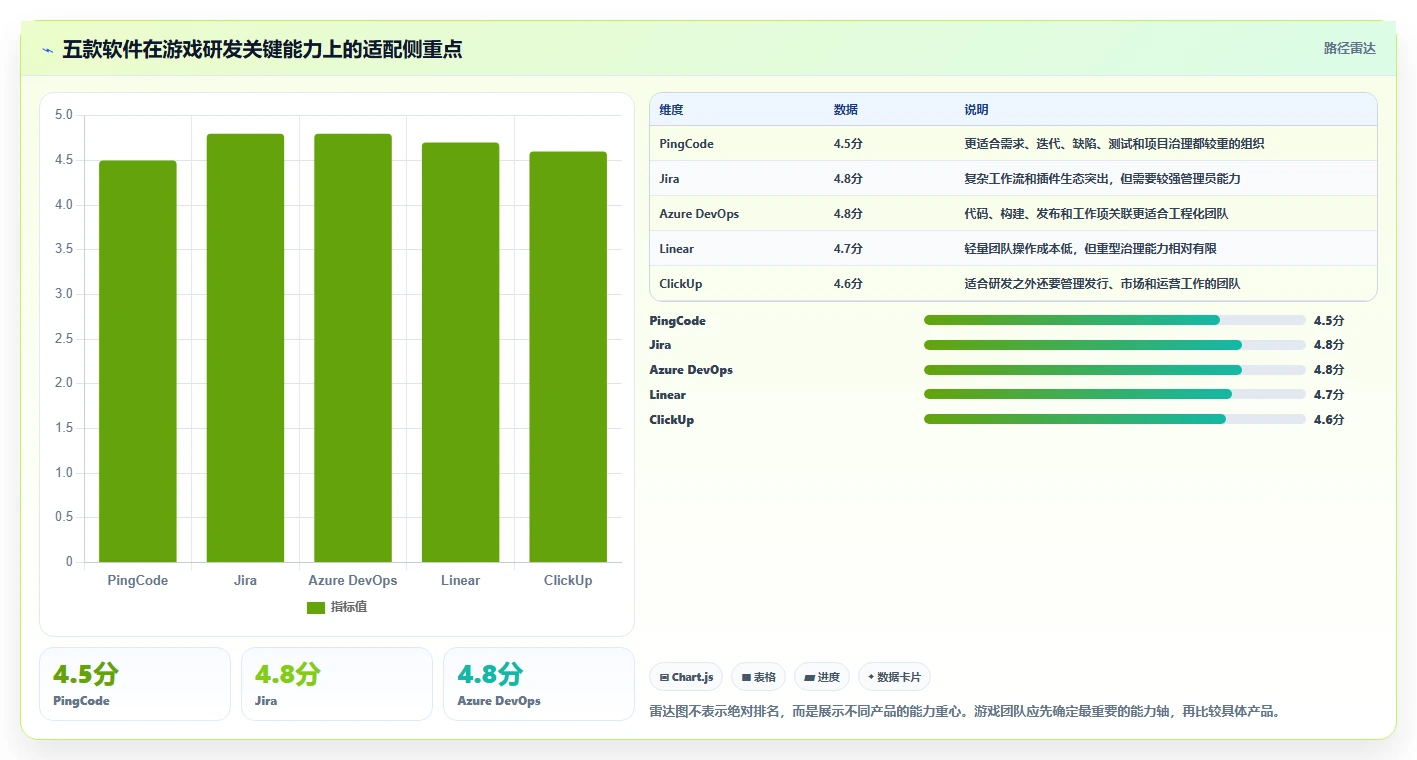Click the Azure DevOps progress bar
Image resolution: width=1417 pixels, height=760 pixels.
click(1115, 370)
